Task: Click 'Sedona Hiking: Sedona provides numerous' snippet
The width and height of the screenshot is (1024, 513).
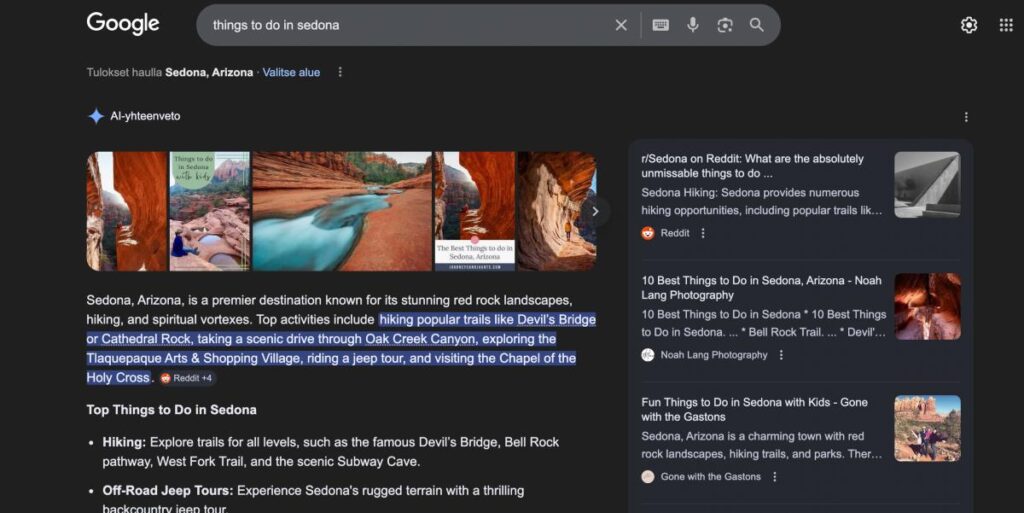Action: pyautogui.click(x=750, y=193)
